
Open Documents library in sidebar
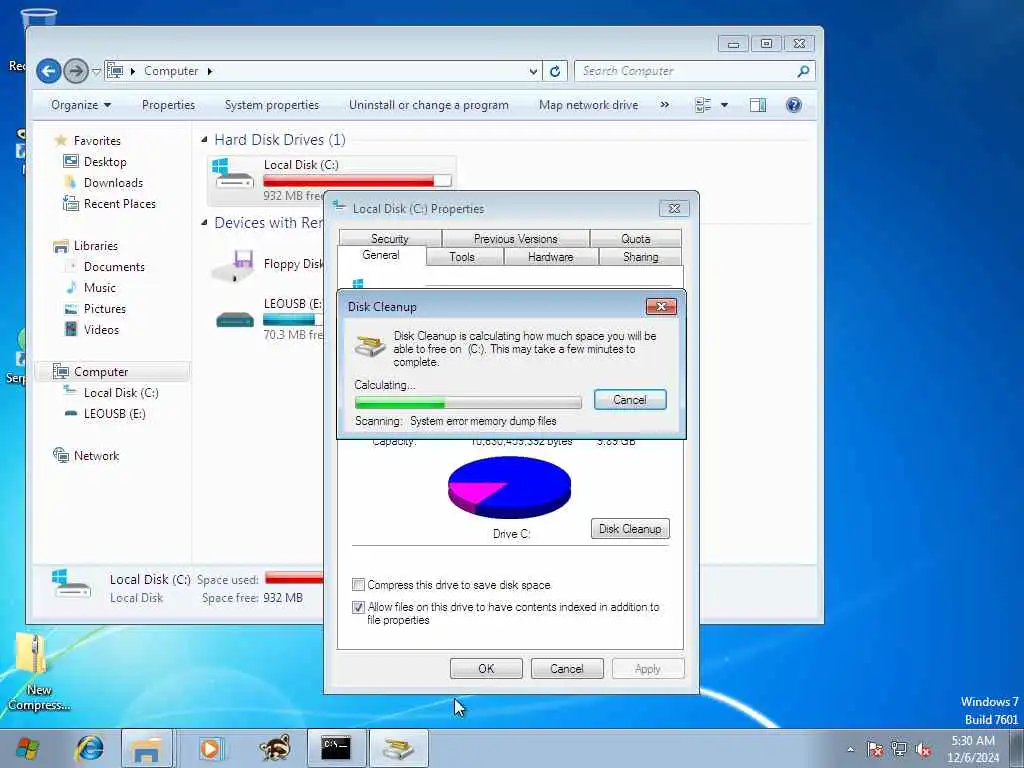pos(114,266)
